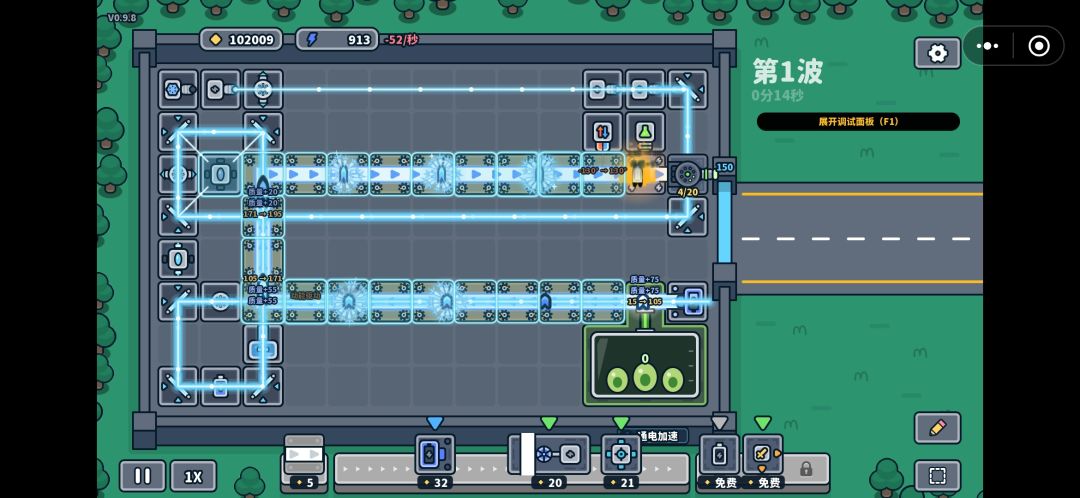Click the energy rate -52/秒 label

pos(402,40)
